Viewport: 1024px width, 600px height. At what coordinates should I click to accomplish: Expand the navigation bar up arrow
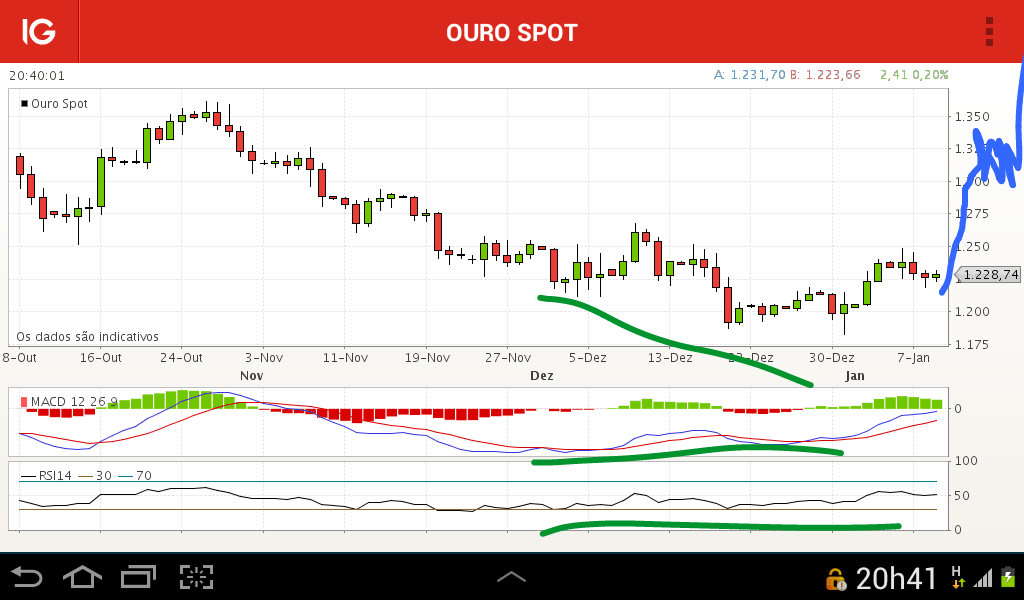point(511,576)
